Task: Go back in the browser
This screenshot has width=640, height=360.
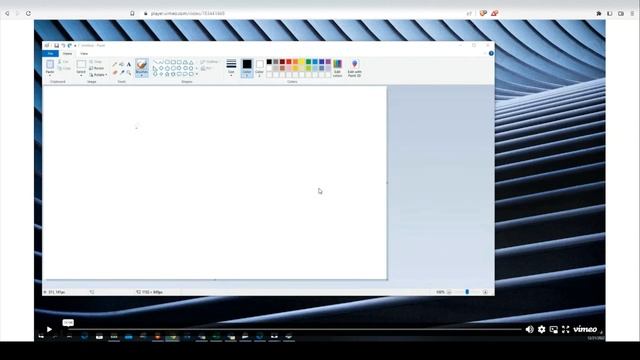Action: point(7,13)
